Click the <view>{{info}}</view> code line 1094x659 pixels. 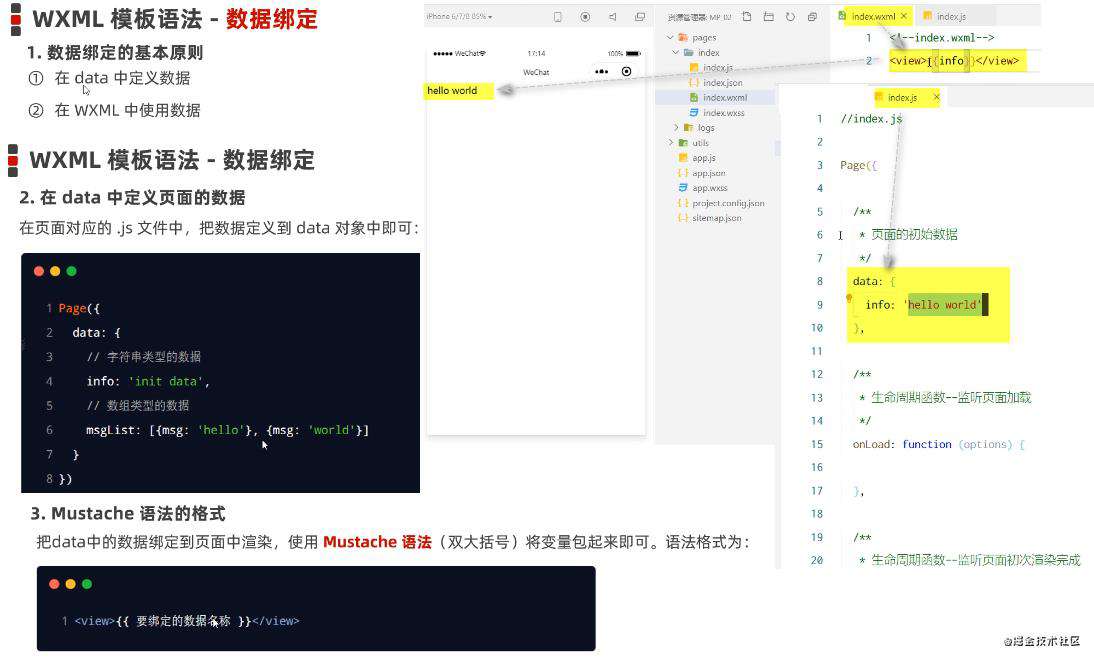[x=954, y=61]
